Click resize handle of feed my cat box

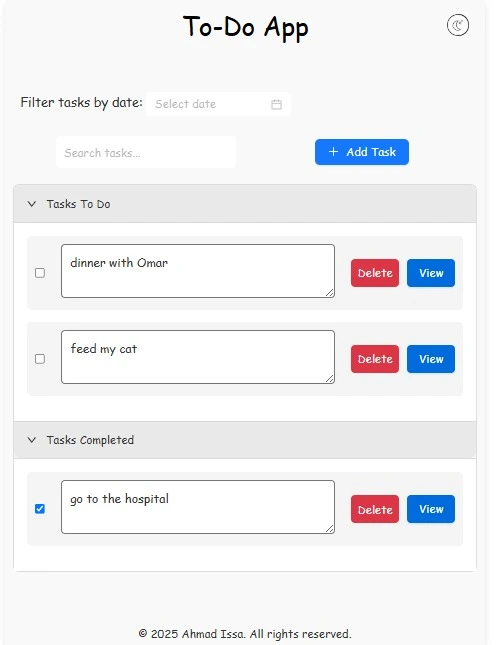click(330, 378)
